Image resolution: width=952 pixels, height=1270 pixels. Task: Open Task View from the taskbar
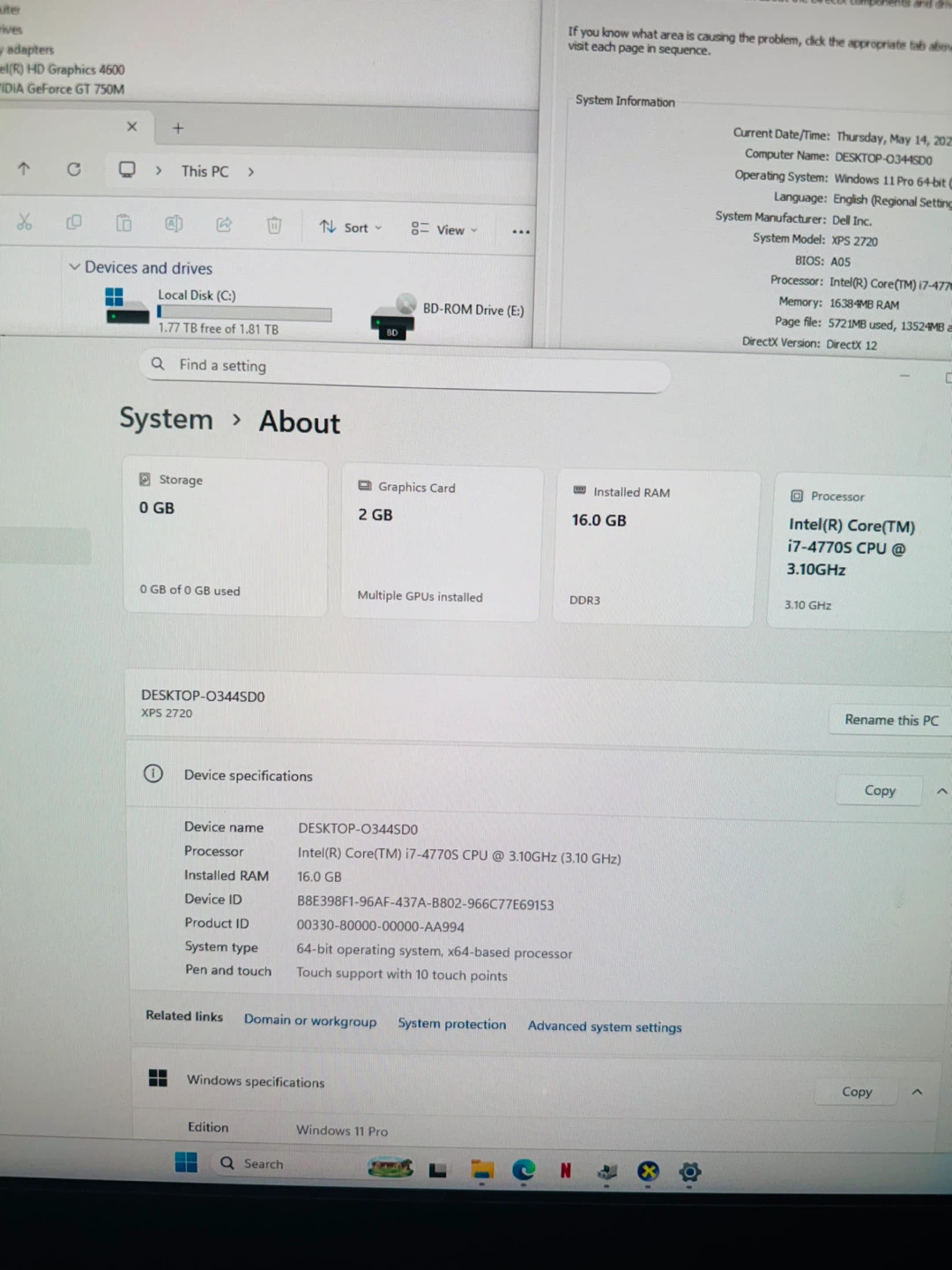[438, 1170]
